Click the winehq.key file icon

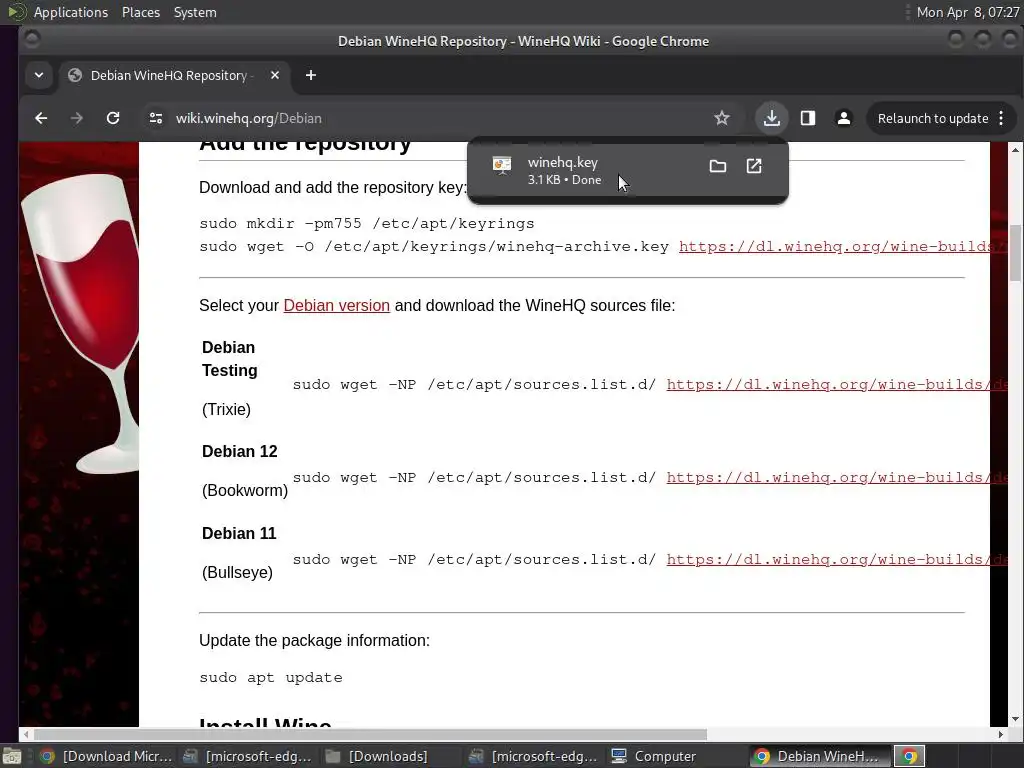pos(502,166)
